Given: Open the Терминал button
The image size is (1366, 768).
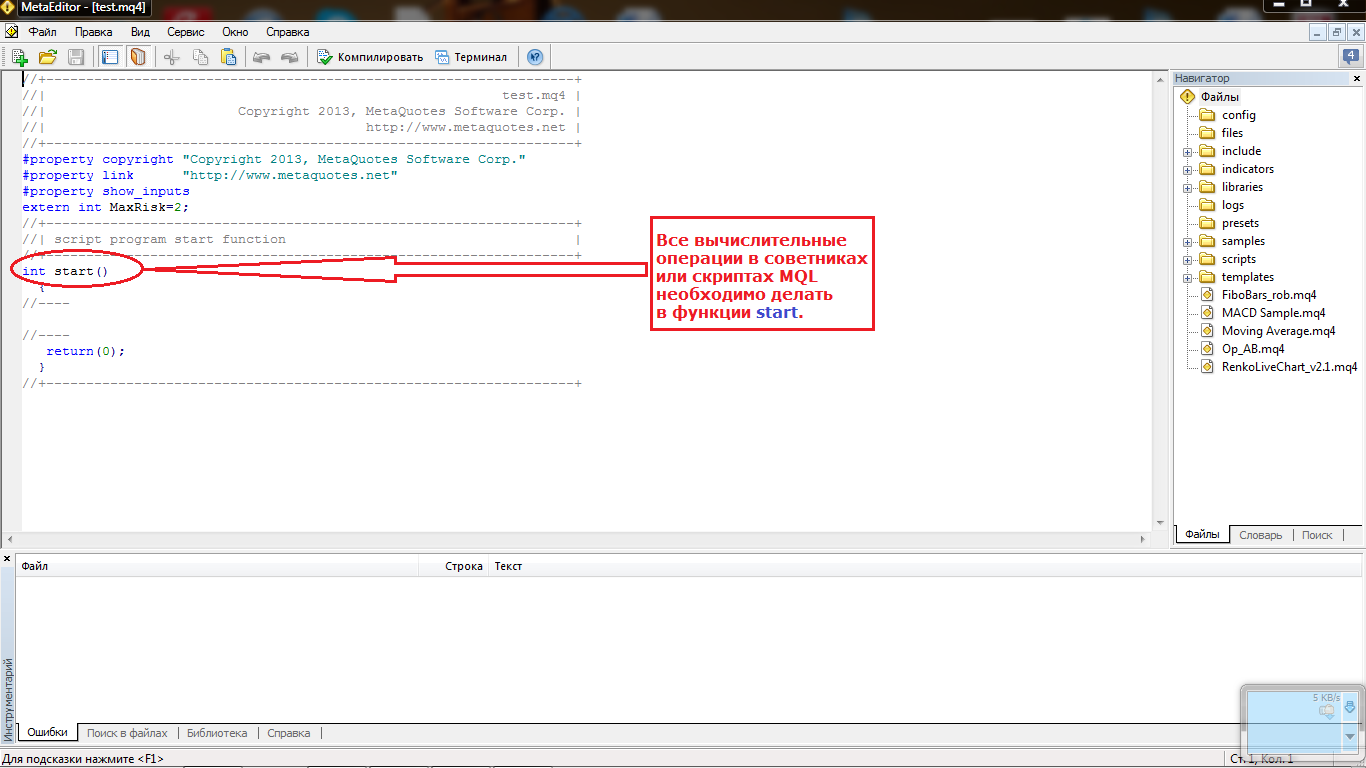Looking at the screenshot, I should coord(471,57).
